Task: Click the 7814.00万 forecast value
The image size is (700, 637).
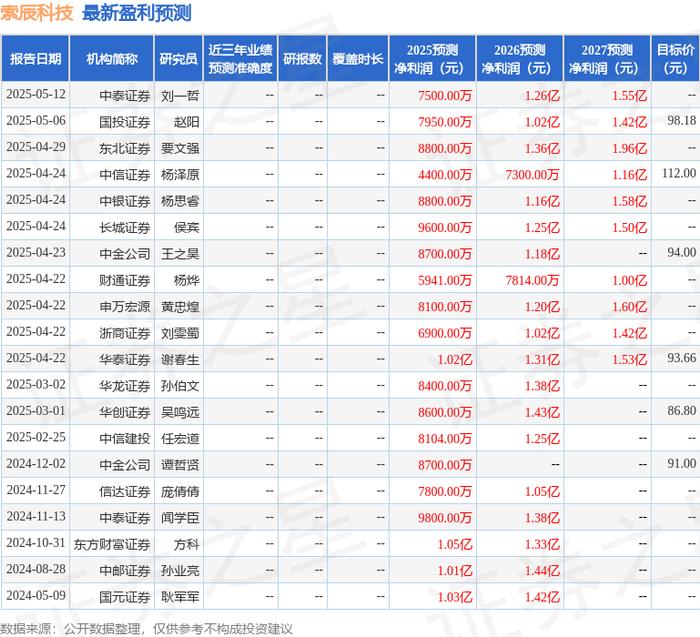Action: tap(532, 280)
